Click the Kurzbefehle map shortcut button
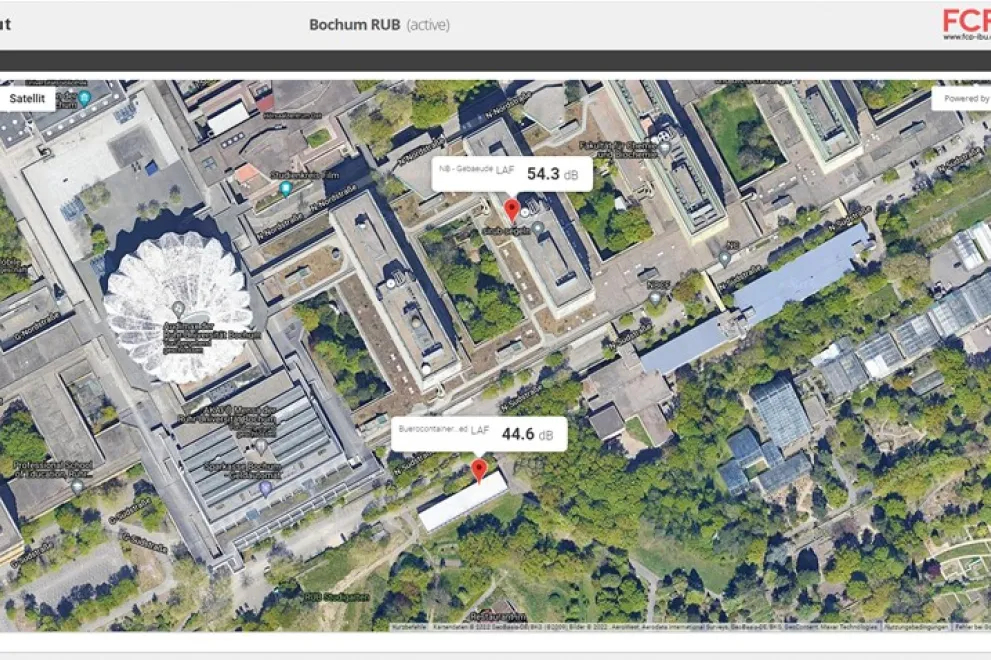The width and height of the screenshot is (991, 660). 408,626
